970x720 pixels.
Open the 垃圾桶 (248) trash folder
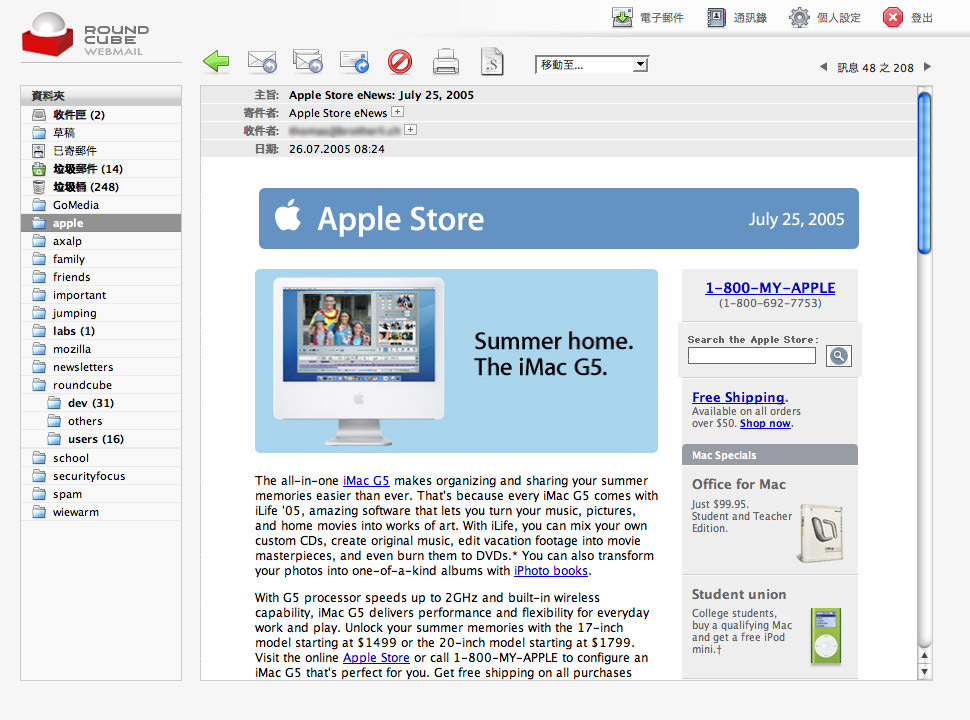click(x=101, y=187)
